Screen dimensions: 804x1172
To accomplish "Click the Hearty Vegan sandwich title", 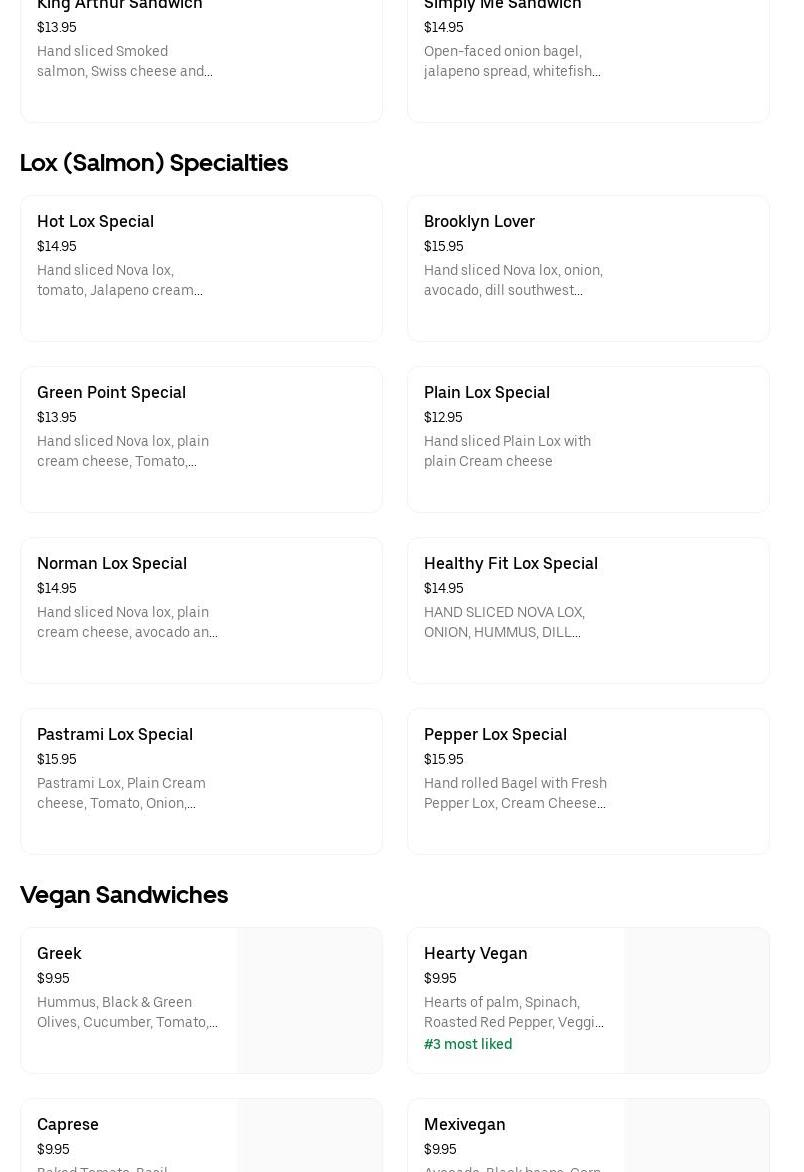I will click(475, 953).
